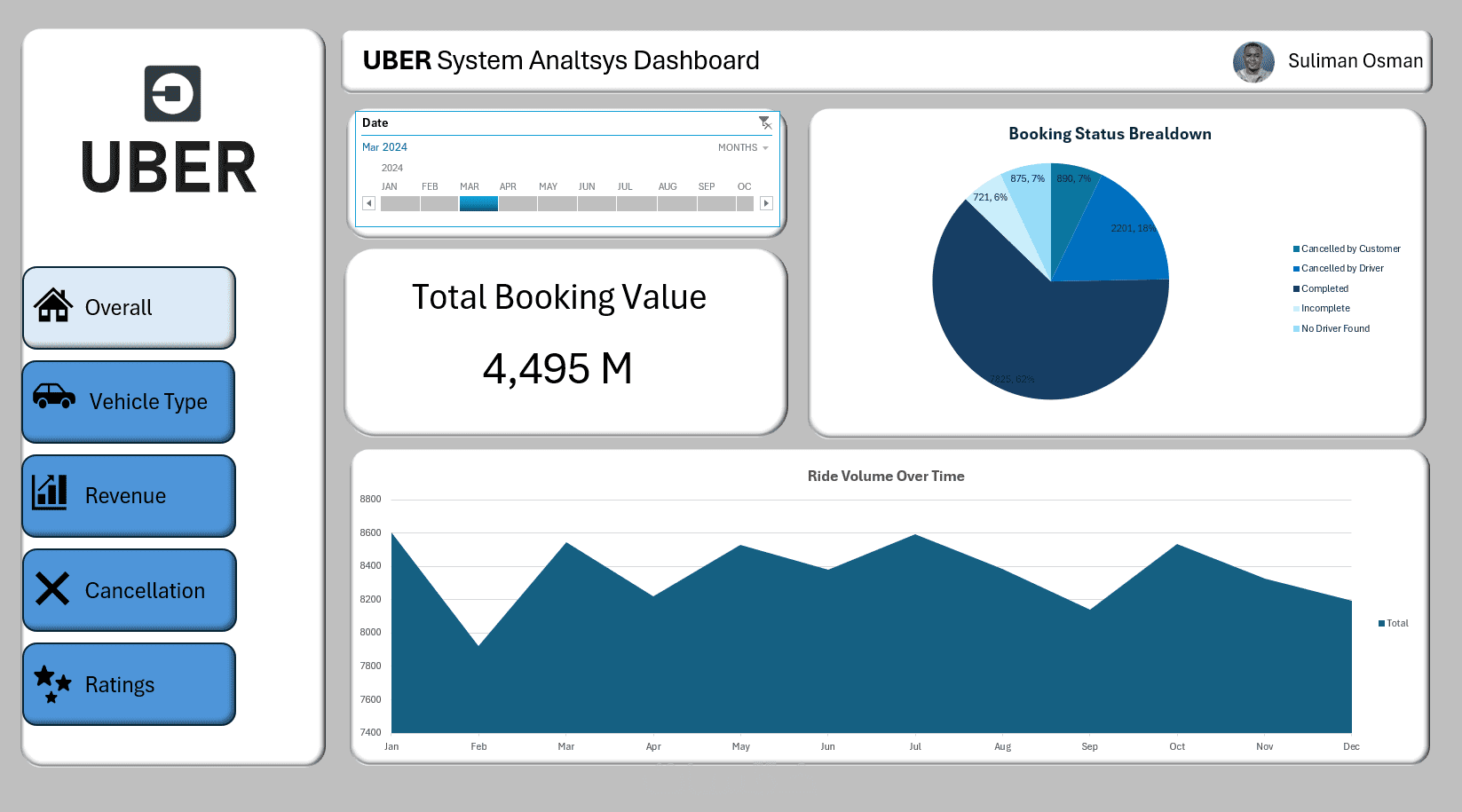The height and width of the screenshot is (812, 1462).
Task: Click the Jan label on the x-axis
Action: pos(391,747)
